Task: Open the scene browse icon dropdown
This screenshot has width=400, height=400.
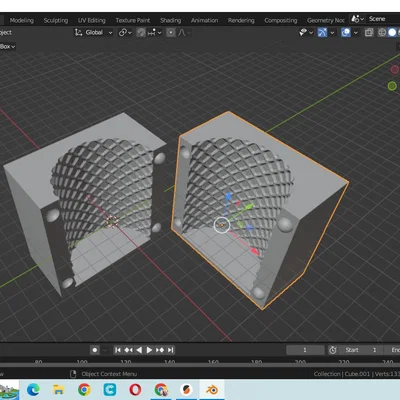Action: click(357, 19)
